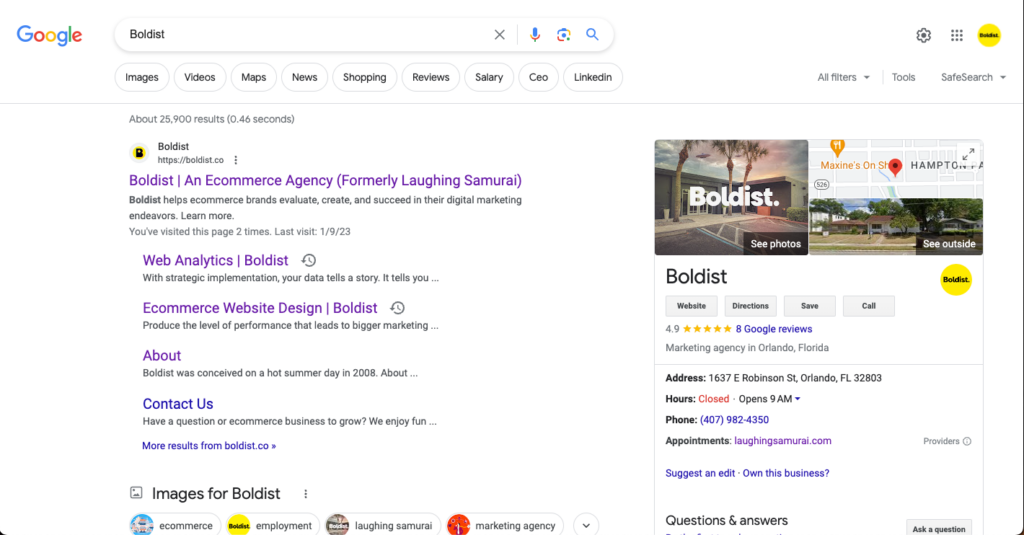Click the Directions button
This screenshot has width=1024, height=535.
(x=750, y=306)
